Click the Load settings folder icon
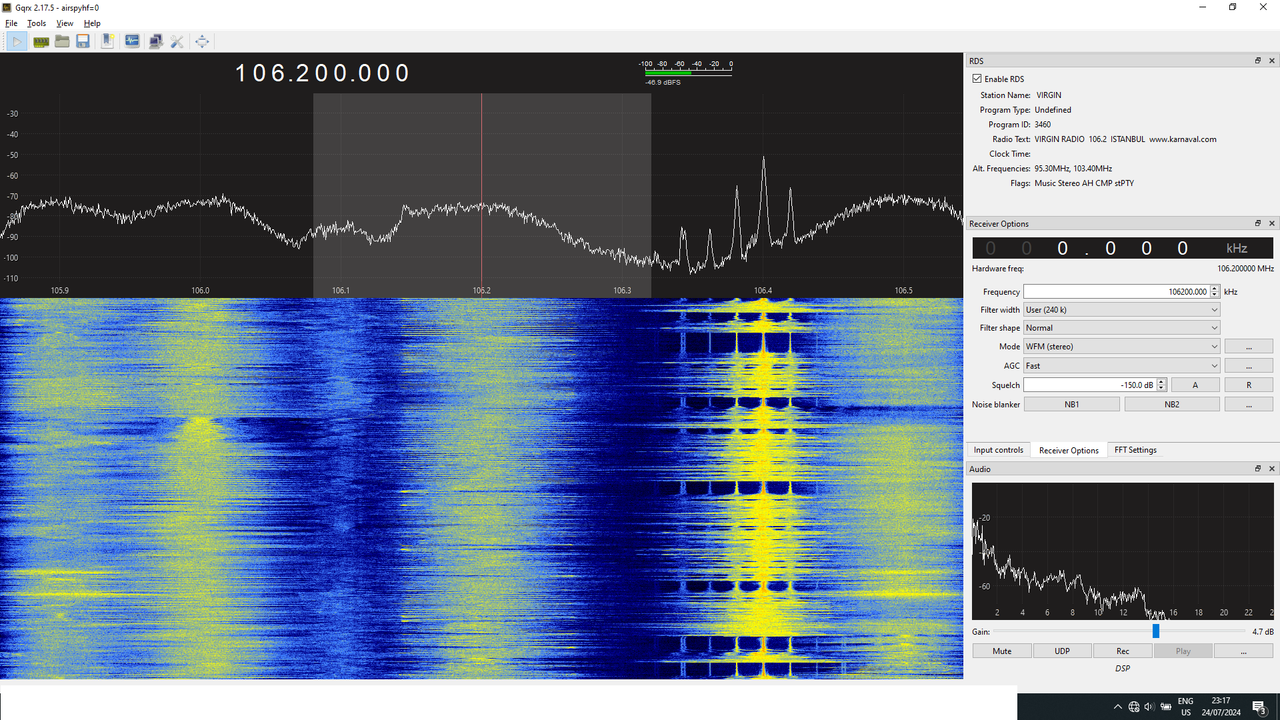This screenshot has height=720, width=1280. 62,41
